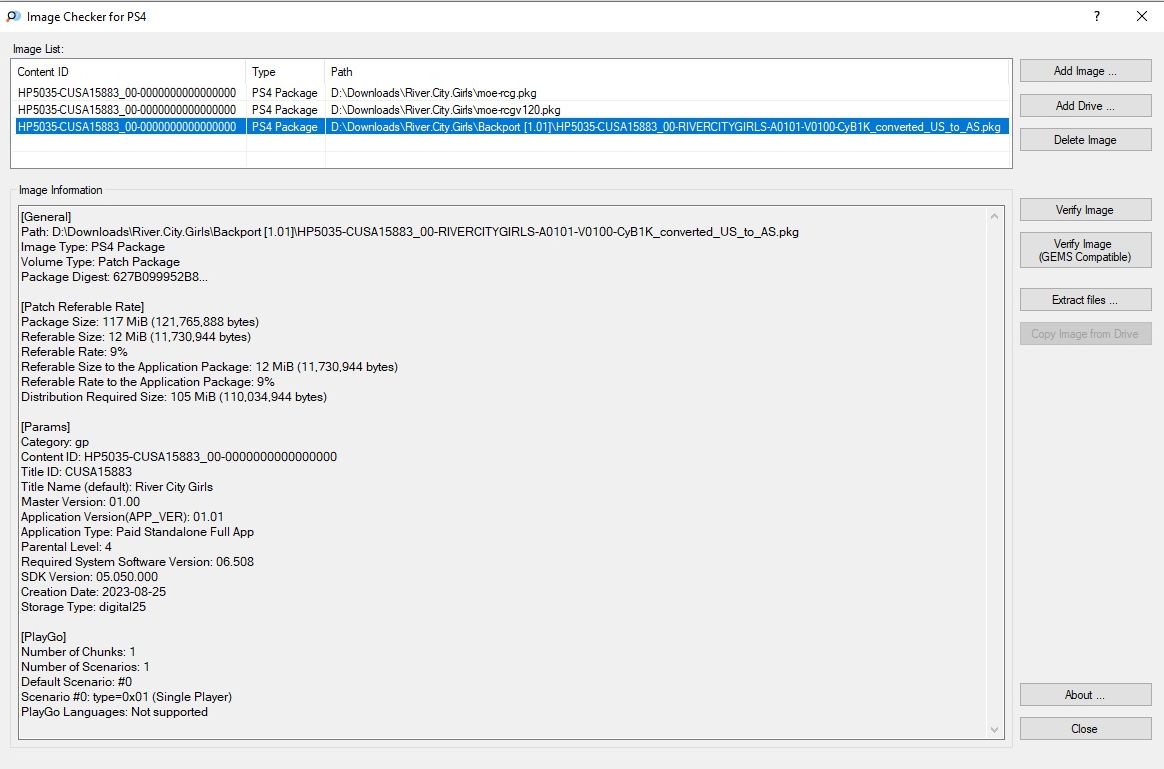1164x769 pixels.
Task: Click the Required System Software Version line
Action: coord(137,562)
